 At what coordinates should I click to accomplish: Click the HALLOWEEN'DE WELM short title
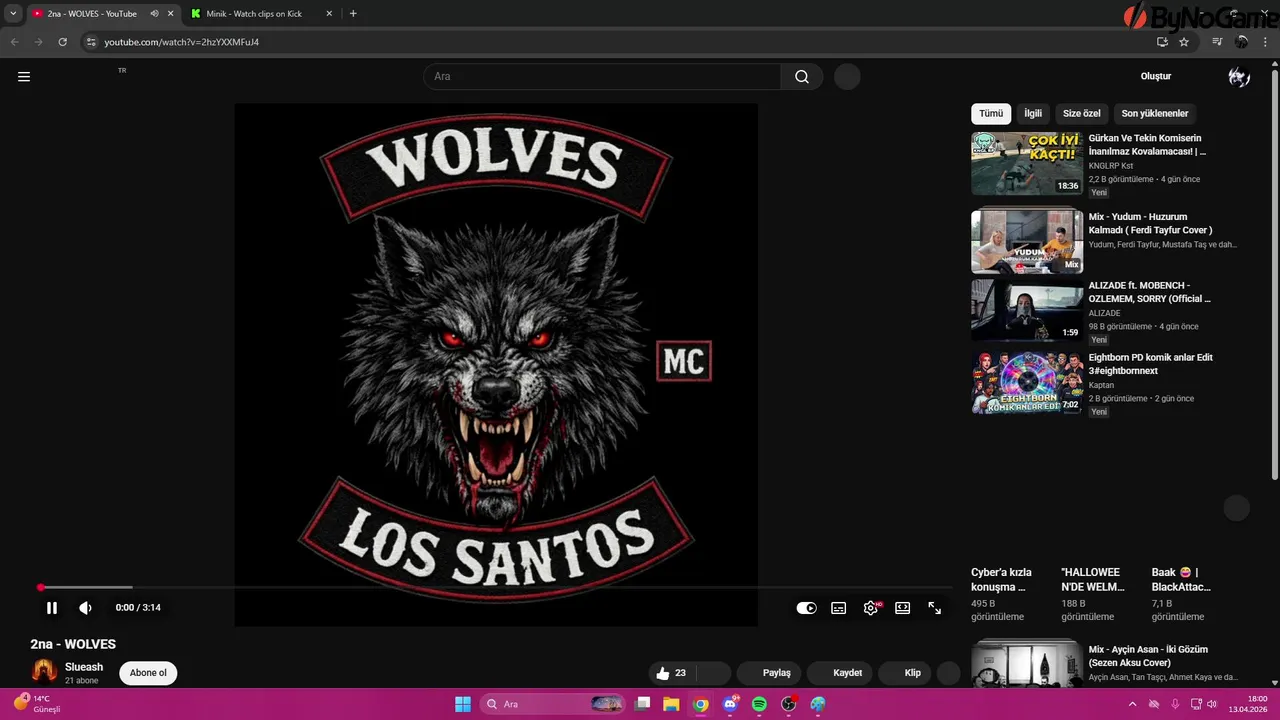point(1092,580)
